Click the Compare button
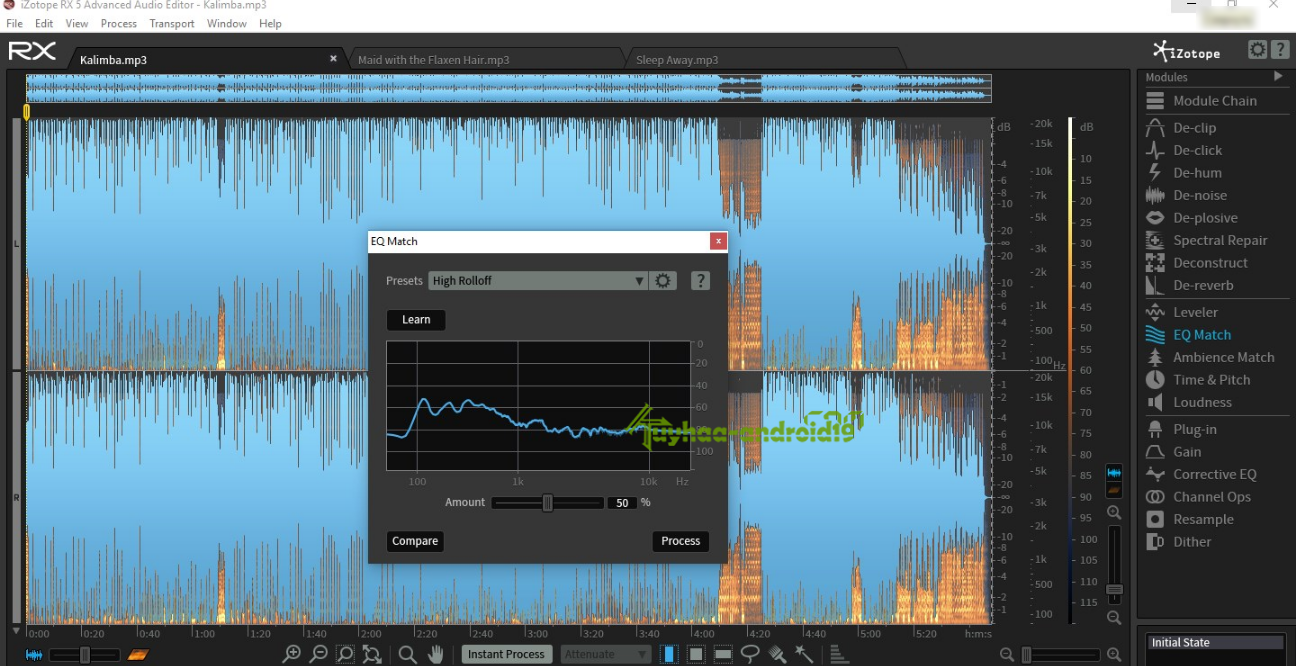The width and height of the screenshot is (1296, 666). tap(415, 541)
